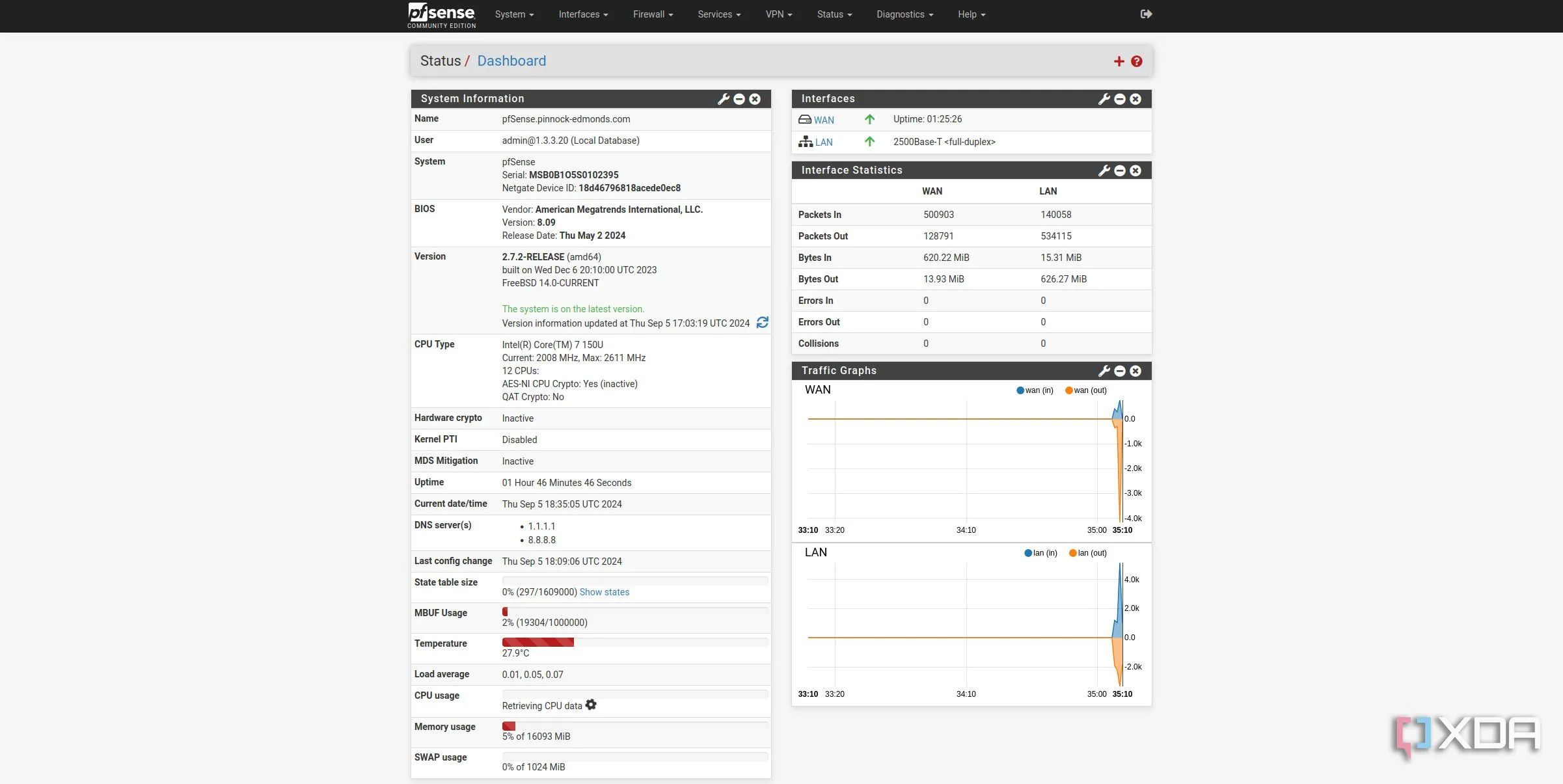This screenshot has height=784, width=1563.
Task: Collapse the Interface Statistics widget
Action: [x=1119, y=170]
